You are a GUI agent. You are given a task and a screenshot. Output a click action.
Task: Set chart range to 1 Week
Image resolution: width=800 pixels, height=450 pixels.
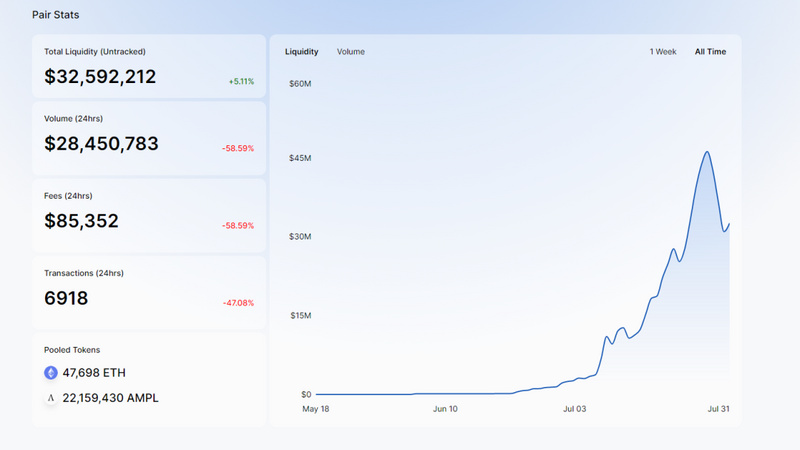coord(663,51)
